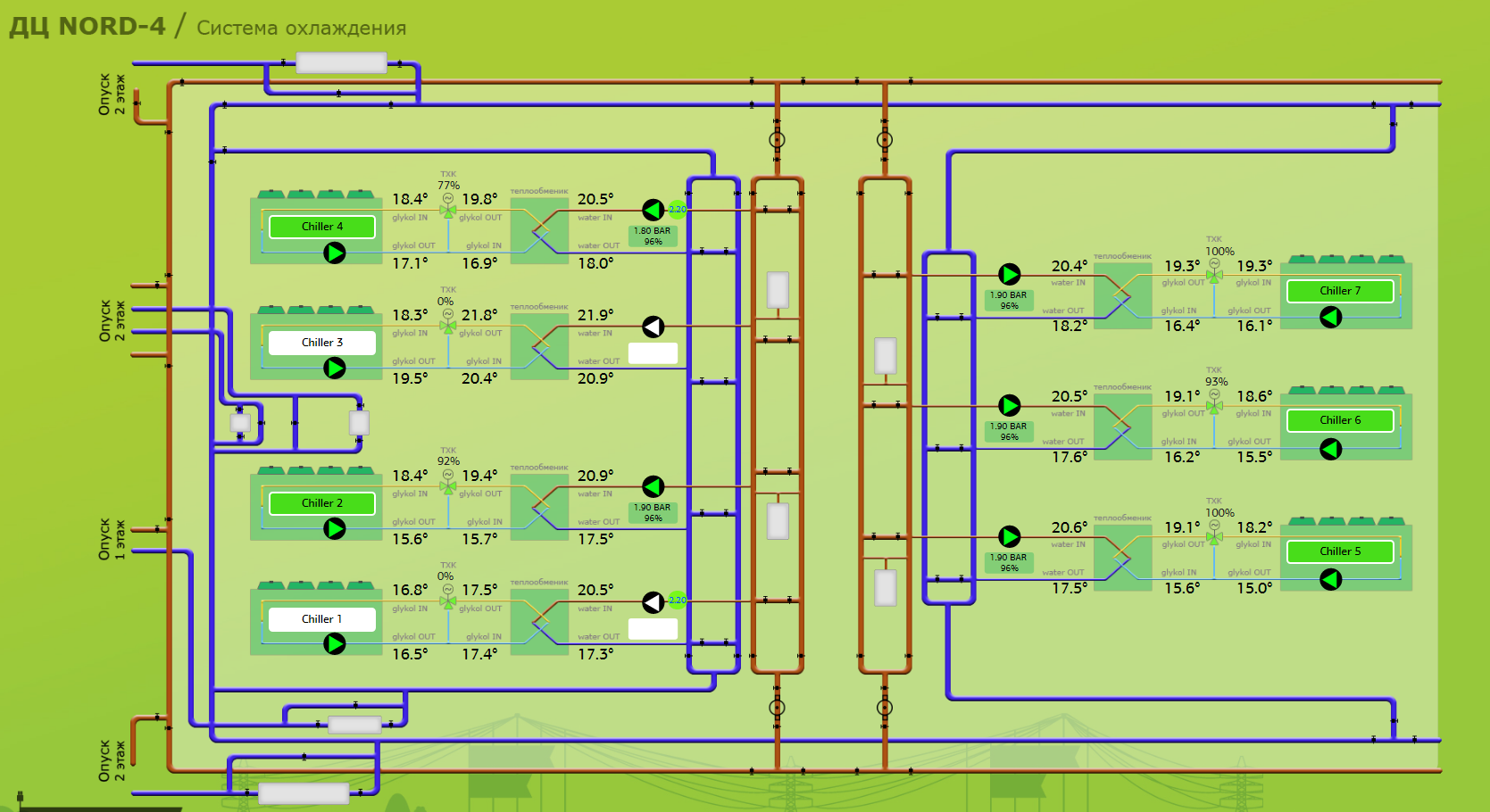Click the ДЦ NORD-4 title link
1490x812 pixels.
(87, 27)
